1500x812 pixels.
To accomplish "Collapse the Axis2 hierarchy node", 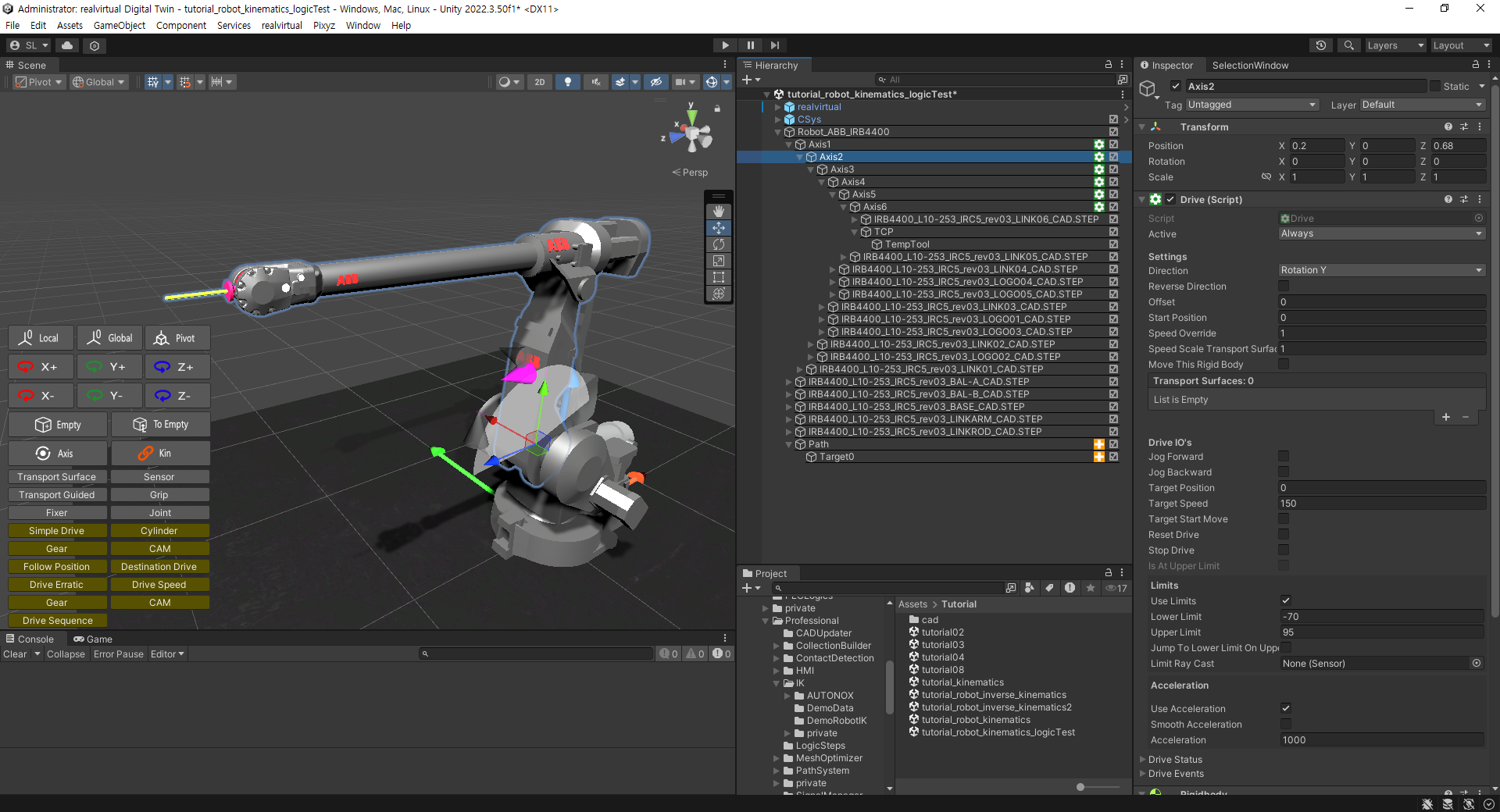I will point(799,157).
